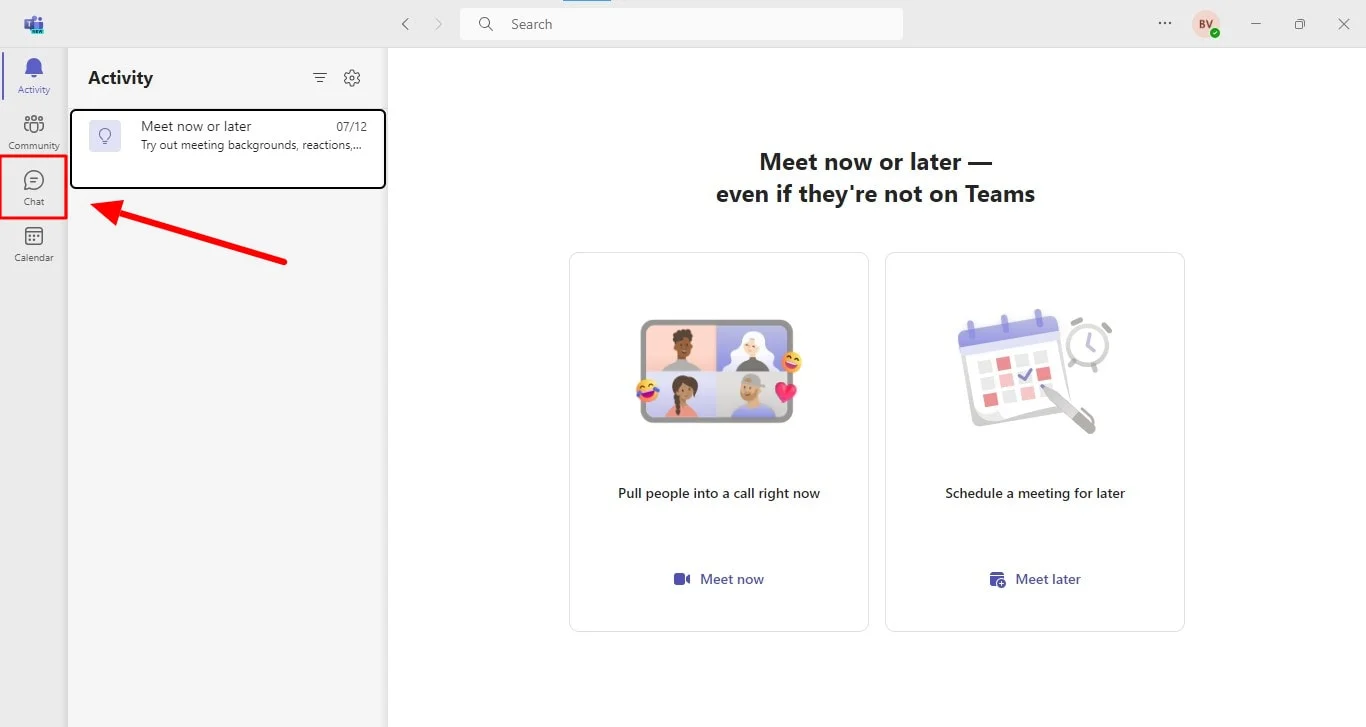Open the Activity bell in sidebar
This screenshot has height=727, width=1366.
[34, 75]
